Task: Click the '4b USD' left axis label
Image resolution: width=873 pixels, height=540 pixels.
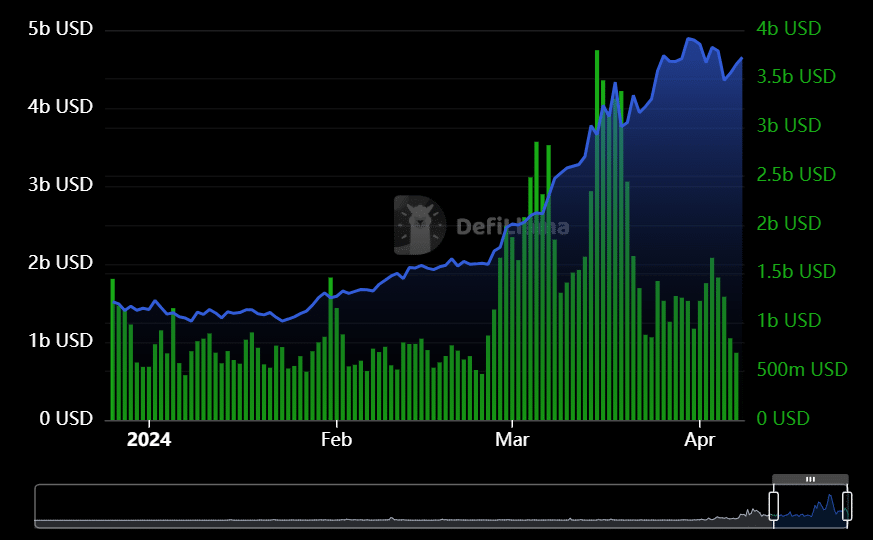Action: click(x=60, y=106)
